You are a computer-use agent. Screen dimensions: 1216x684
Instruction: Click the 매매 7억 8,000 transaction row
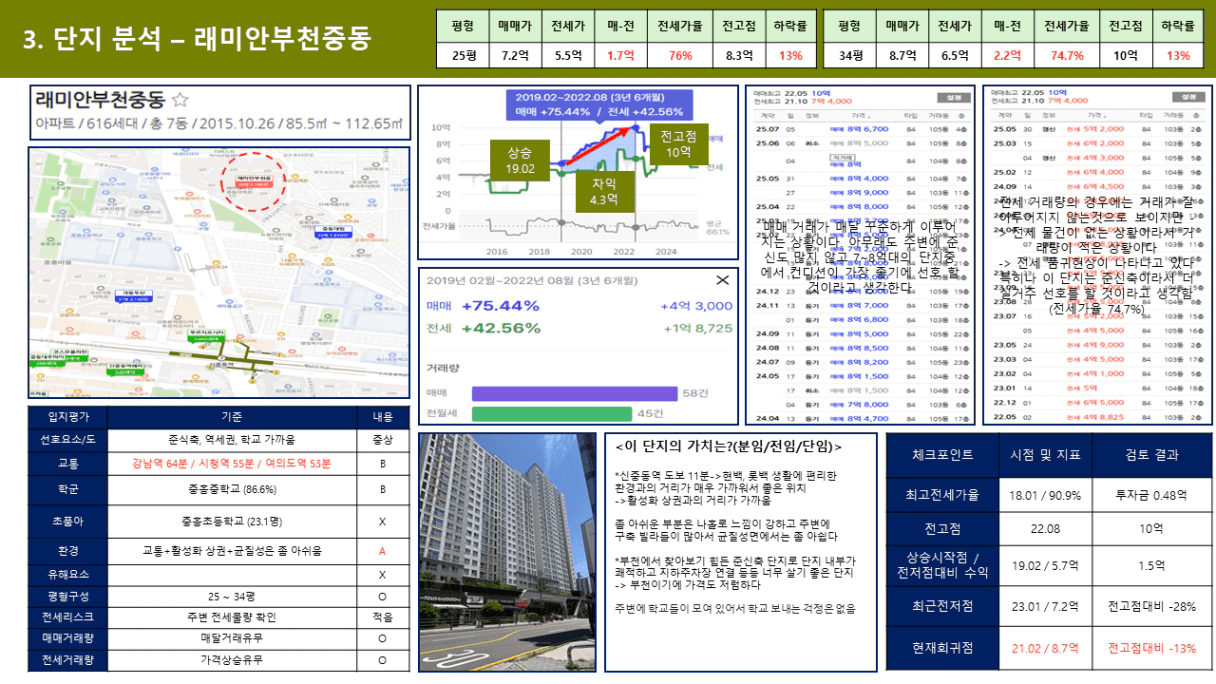coord(861,404)
